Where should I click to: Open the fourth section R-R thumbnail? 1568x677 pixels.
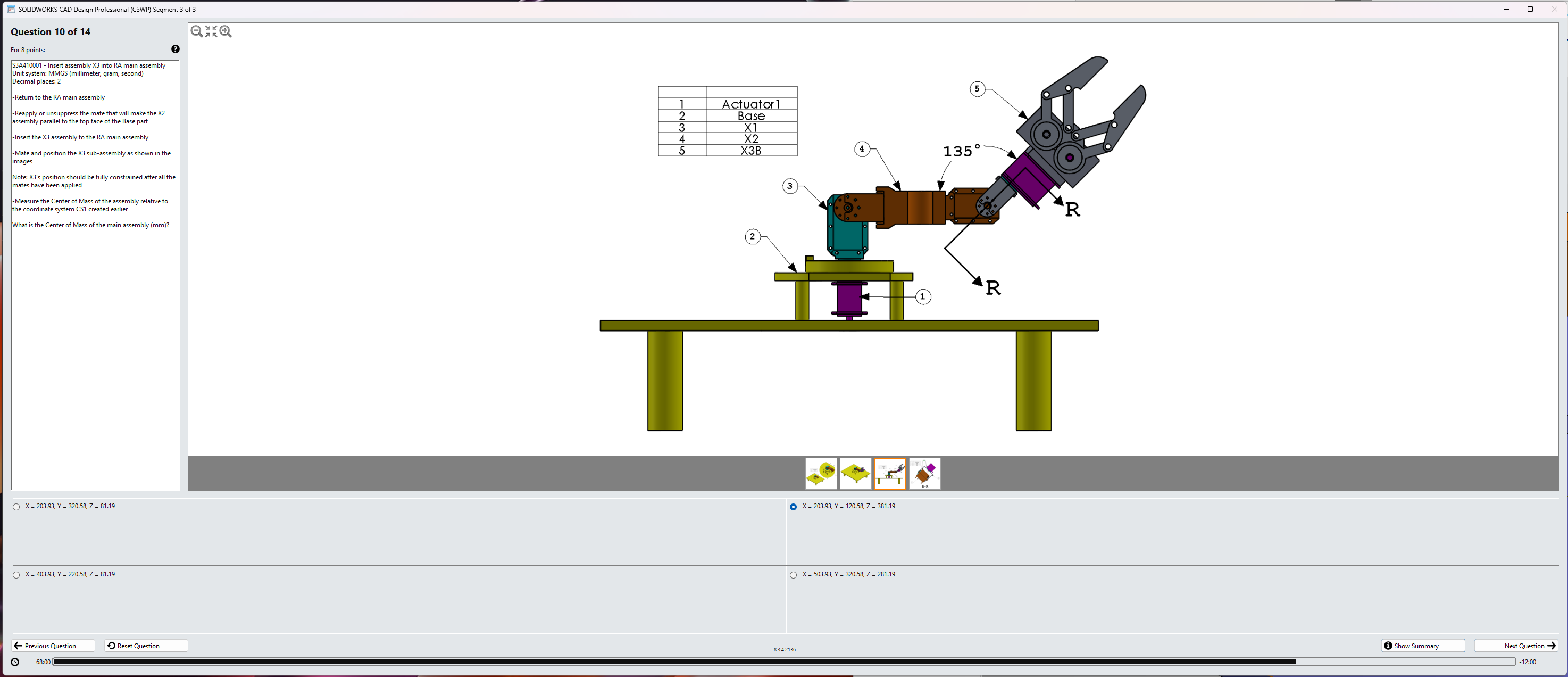coord(924,474)
